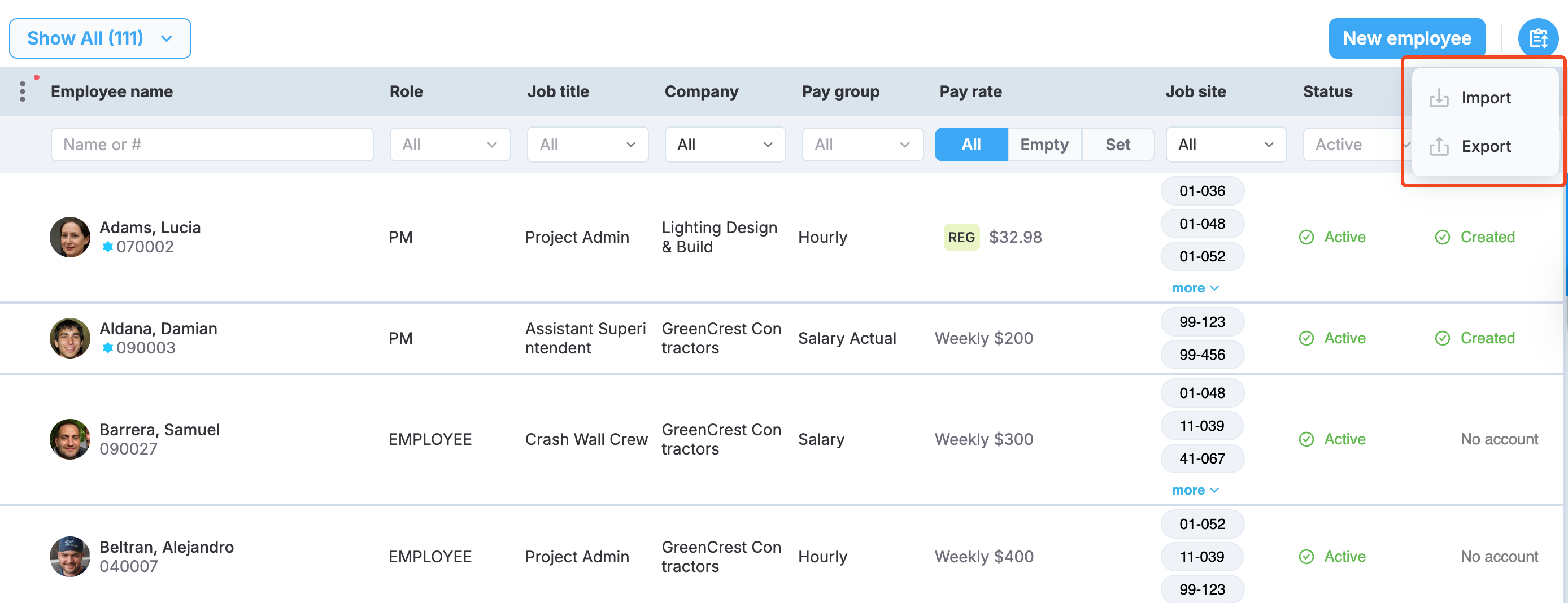Click the verified badge beside 090003
1568x603 pixels.
tap(108, 347)
